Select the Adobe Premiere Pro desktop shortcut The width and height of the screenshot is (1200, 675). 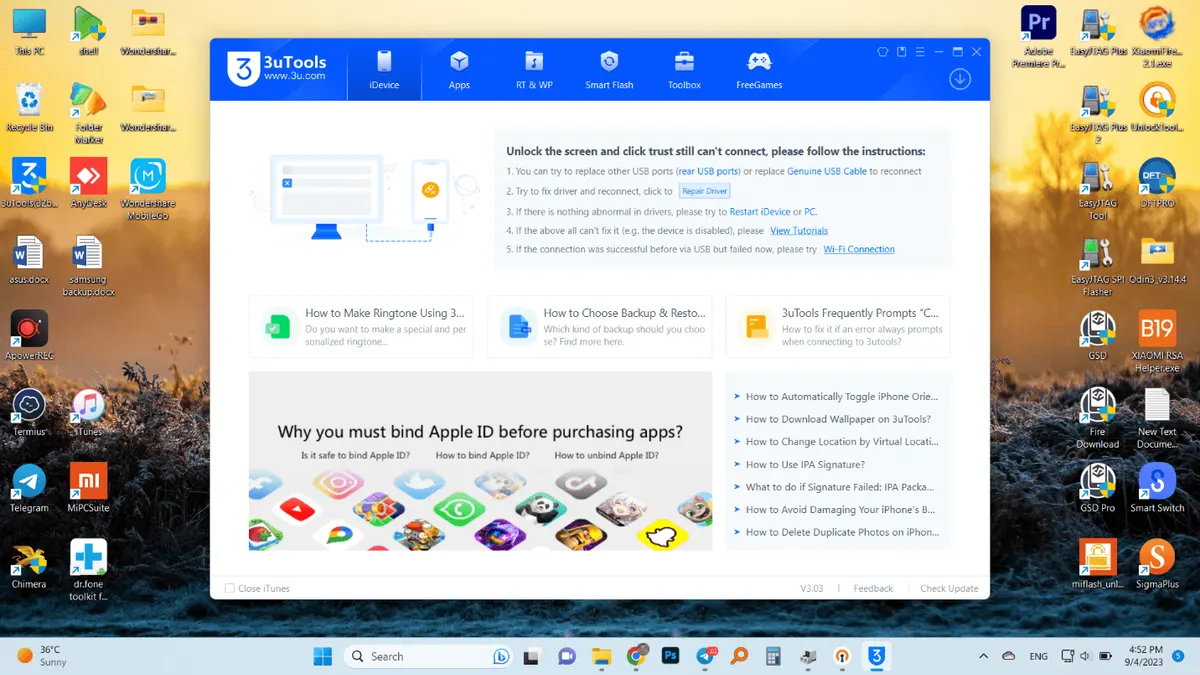coord(1039,38)
